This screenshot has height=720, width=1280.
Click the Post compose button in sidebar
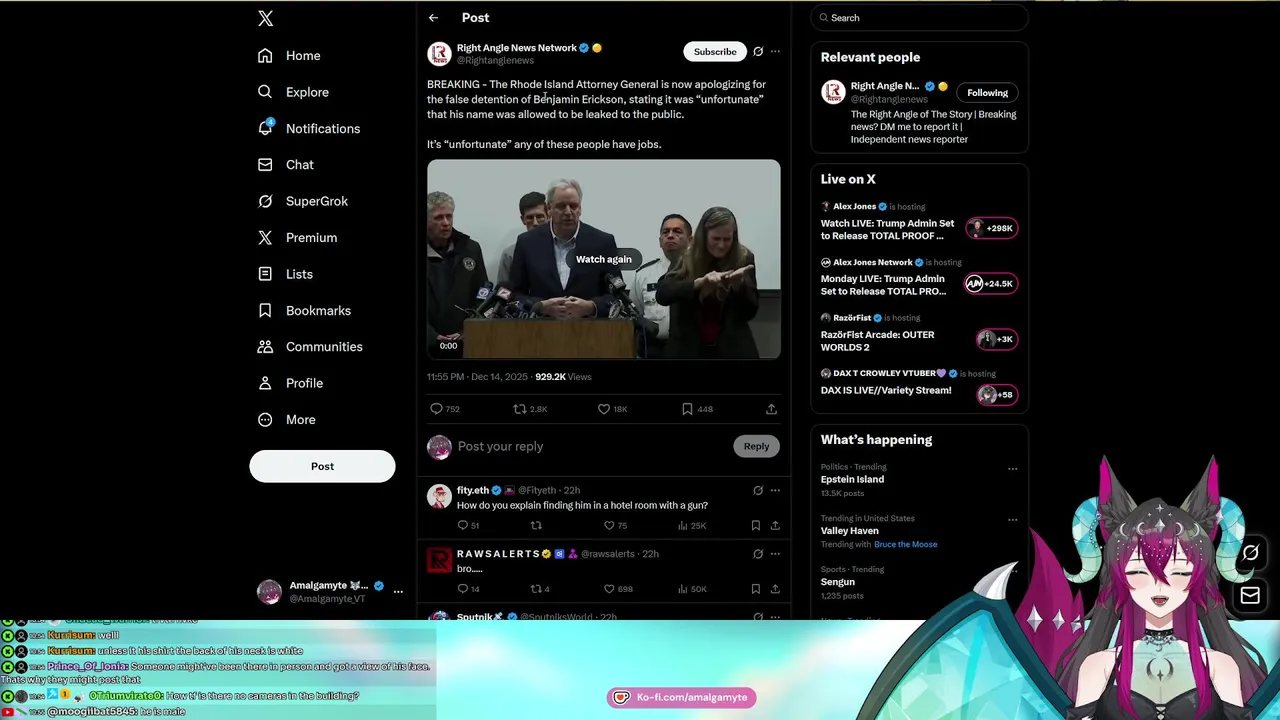pos(322,466)
